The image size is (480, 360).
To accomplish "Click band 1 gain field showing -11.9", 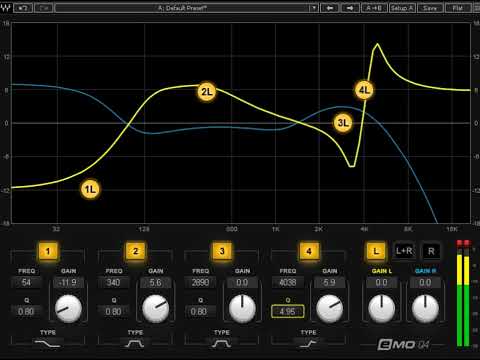I will [x=68, y=283].
